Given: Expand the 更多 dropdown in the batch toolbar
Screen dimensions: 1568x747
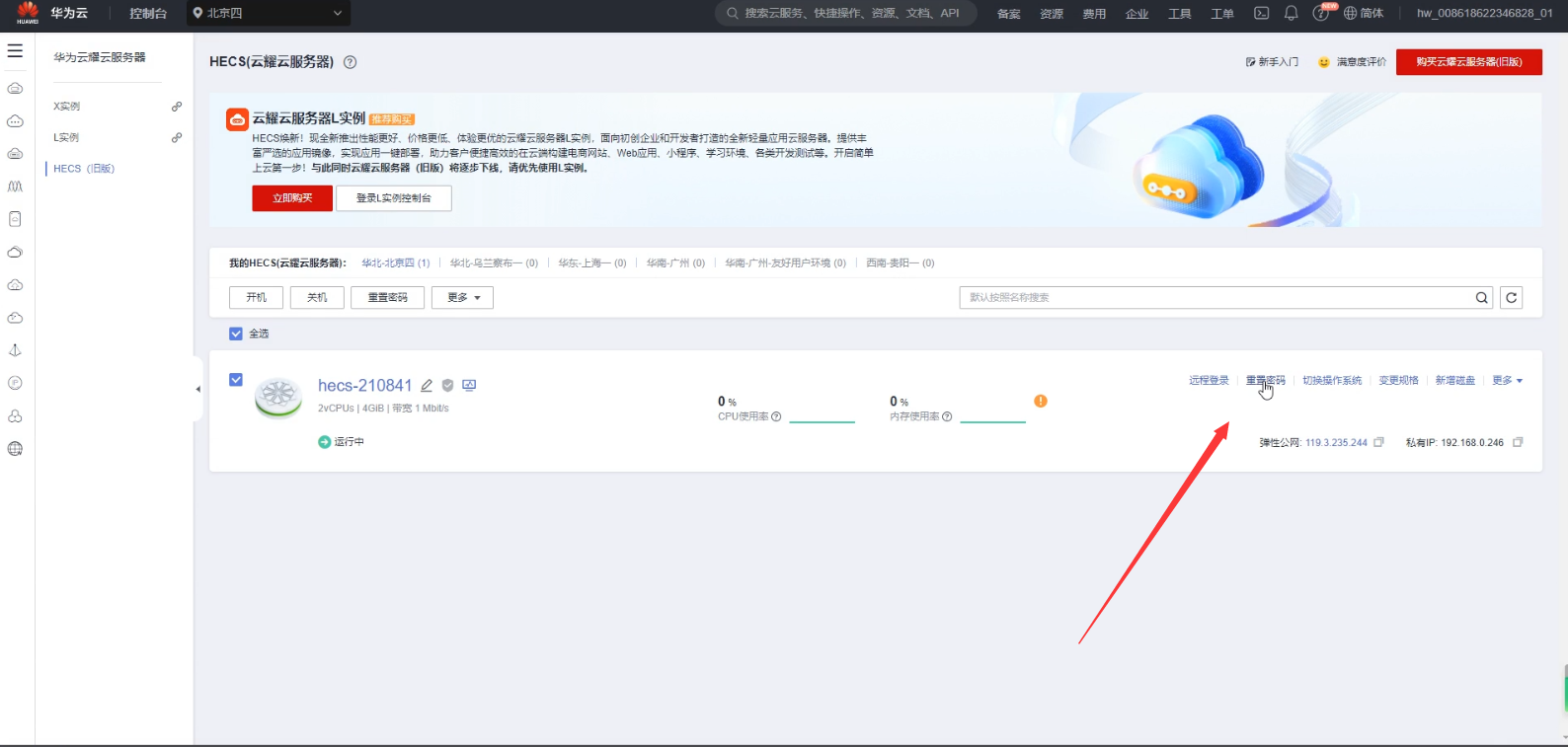Looking at the screenshot, I should tap(462, 298).
